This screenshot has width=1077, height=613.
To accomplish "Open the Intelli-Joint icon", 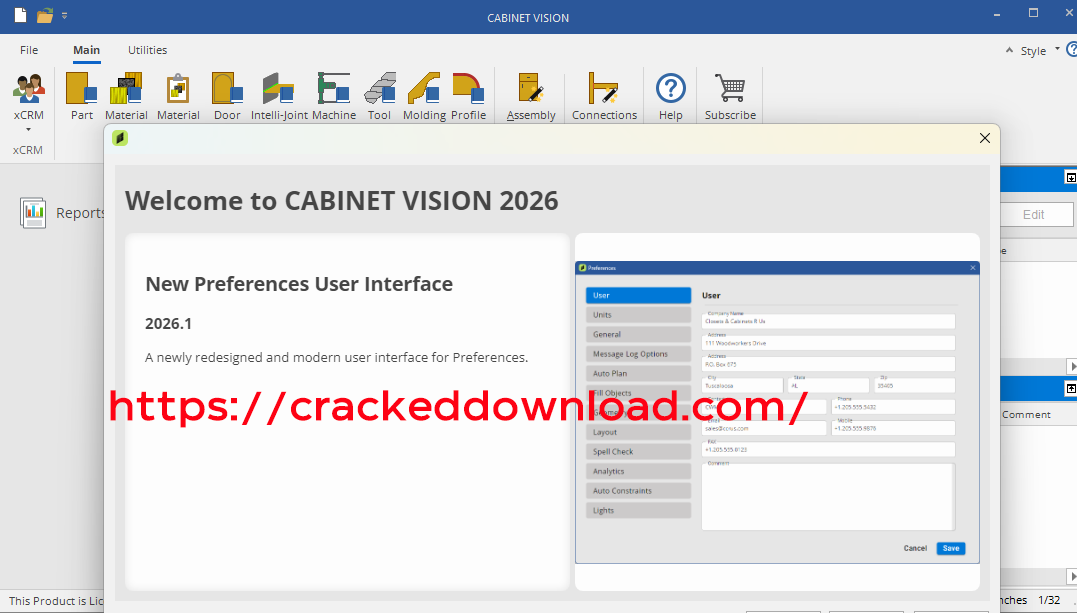I will [279, 88].
